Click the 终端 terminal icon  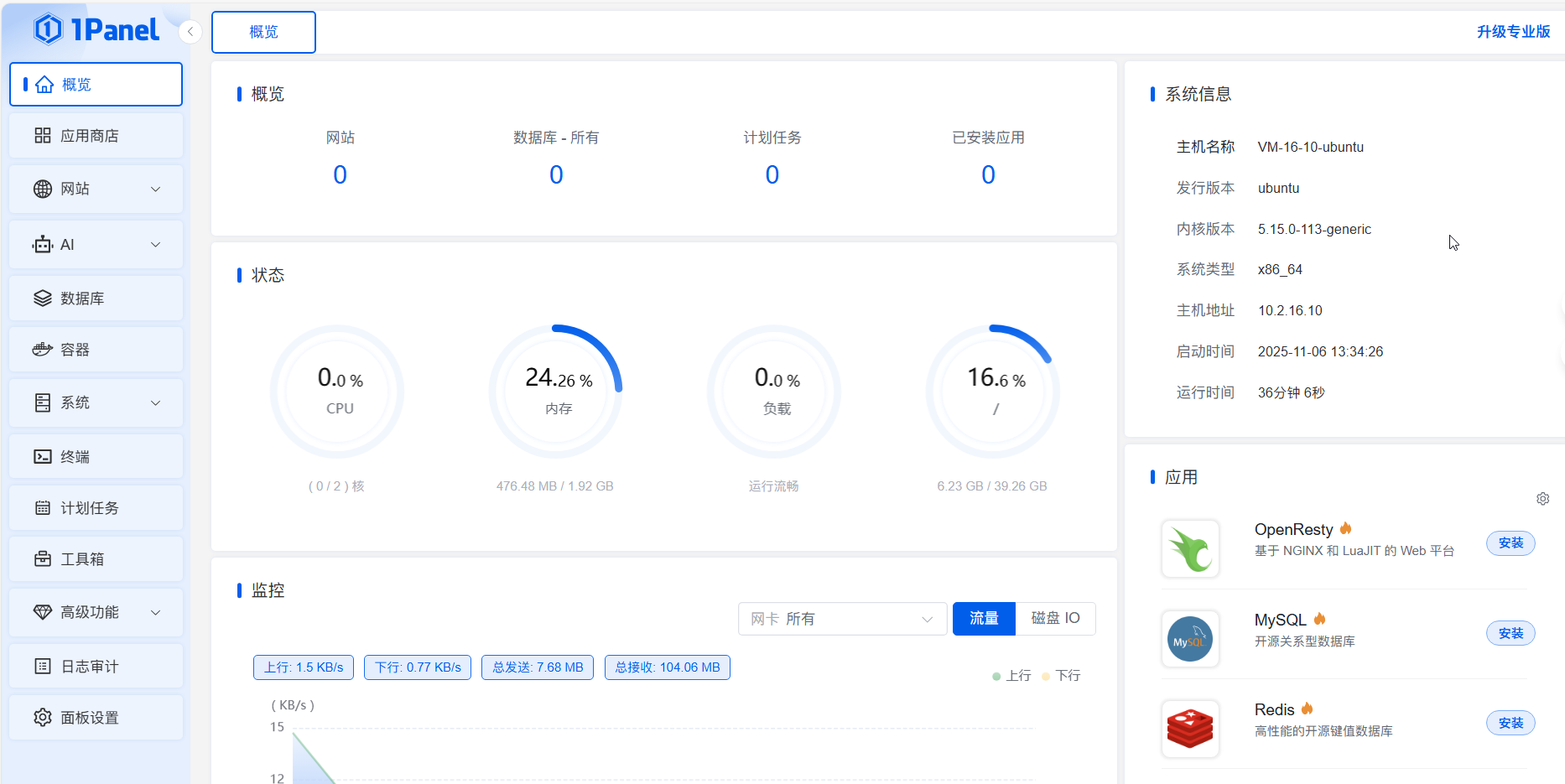tap(43, 457)
